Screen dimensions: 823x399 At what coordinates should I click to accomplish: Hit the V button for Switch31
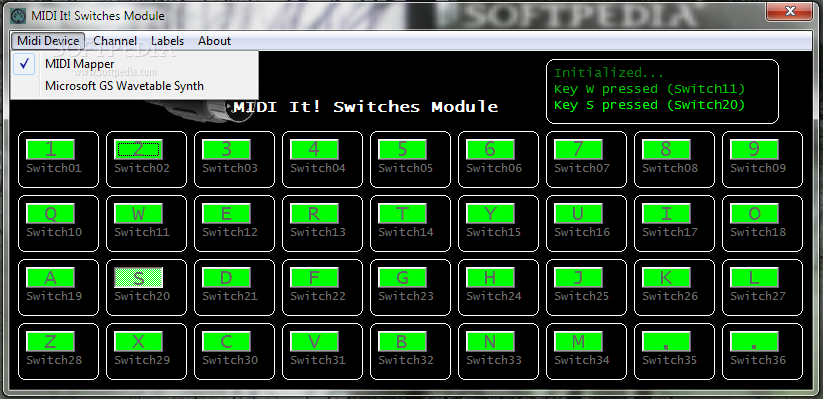314,342
